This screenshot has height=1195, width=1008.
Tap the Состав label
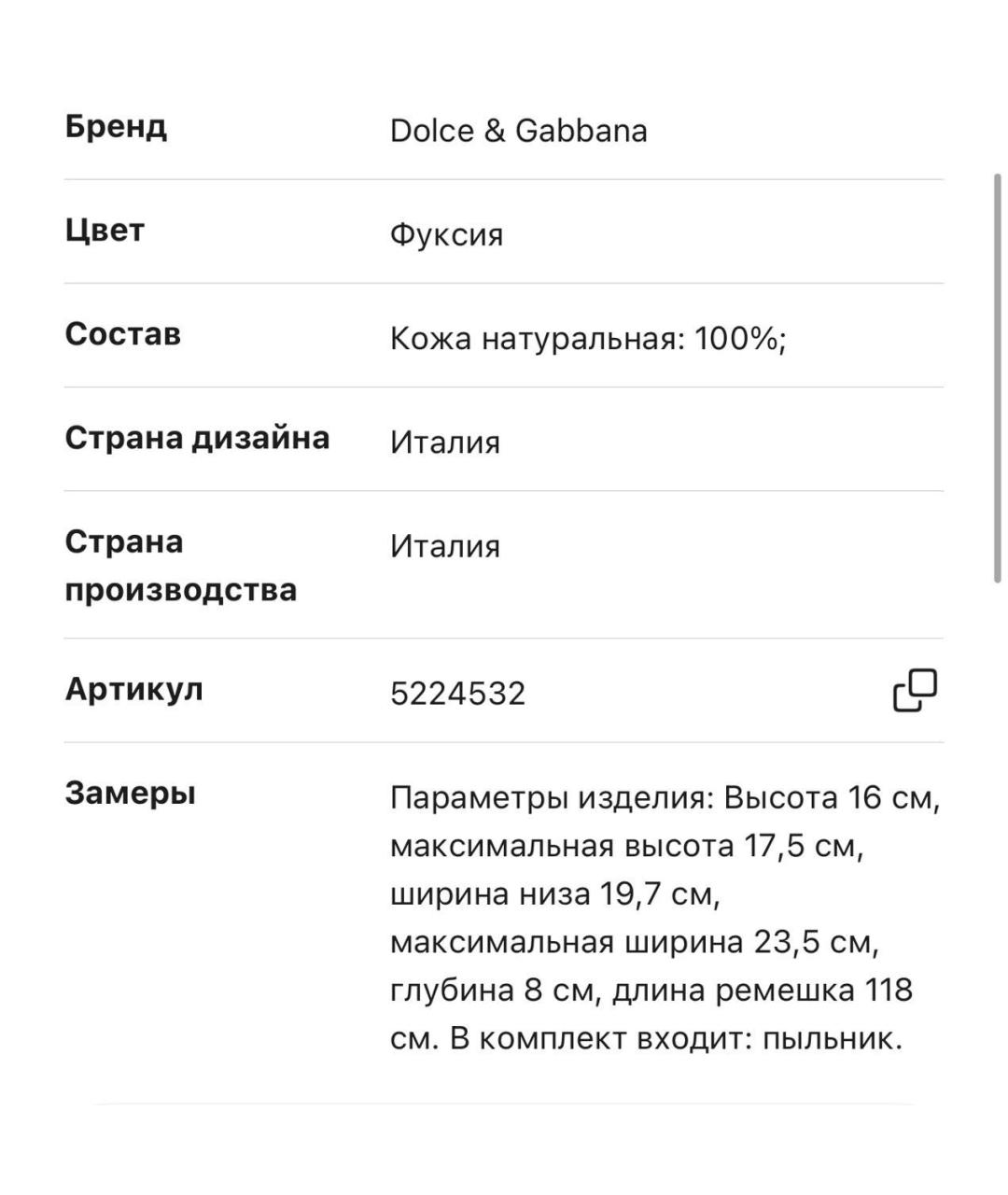(x=122, y=334)
